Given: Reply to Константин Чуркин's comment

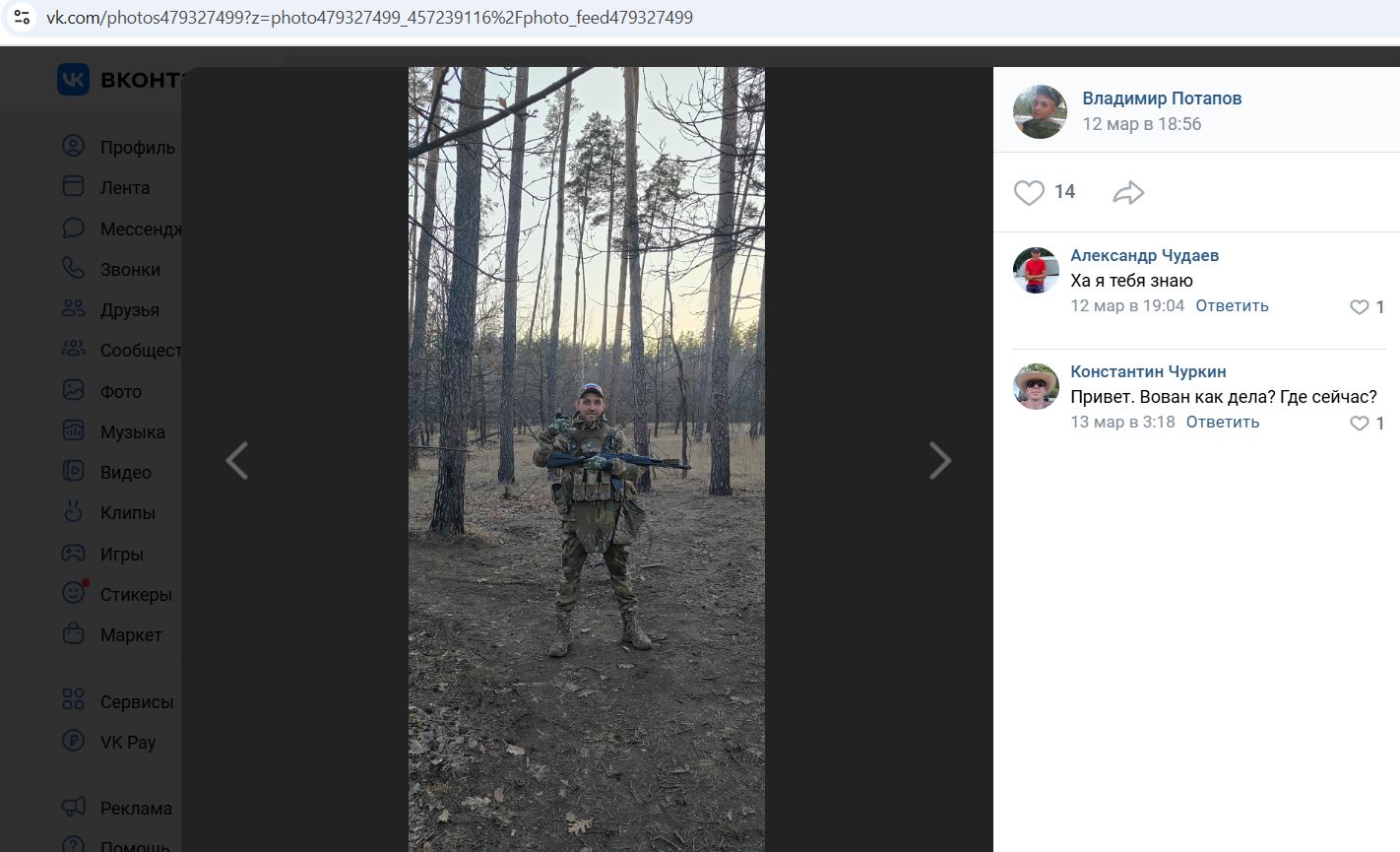Looking at the screenshot, I should coord(1222,422).
